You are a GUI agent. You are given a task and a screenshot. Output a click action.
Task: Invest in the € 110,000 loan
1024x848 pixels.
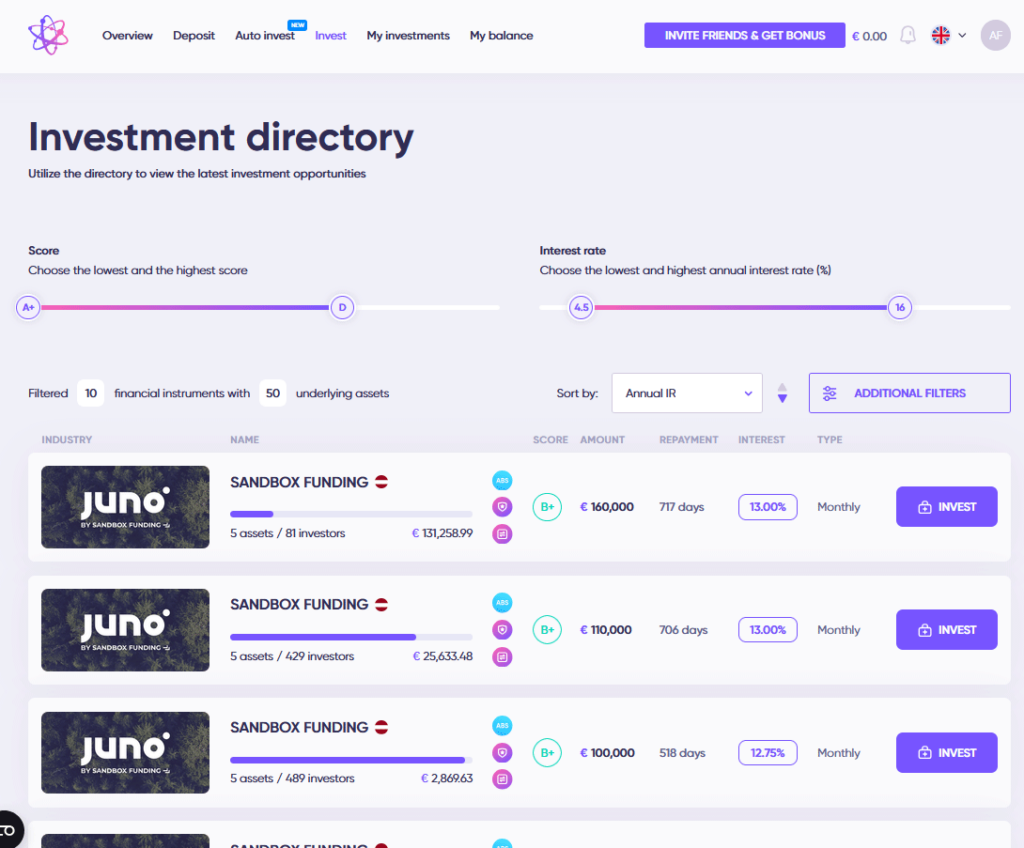pyautogui.click(x=946, y=629)
